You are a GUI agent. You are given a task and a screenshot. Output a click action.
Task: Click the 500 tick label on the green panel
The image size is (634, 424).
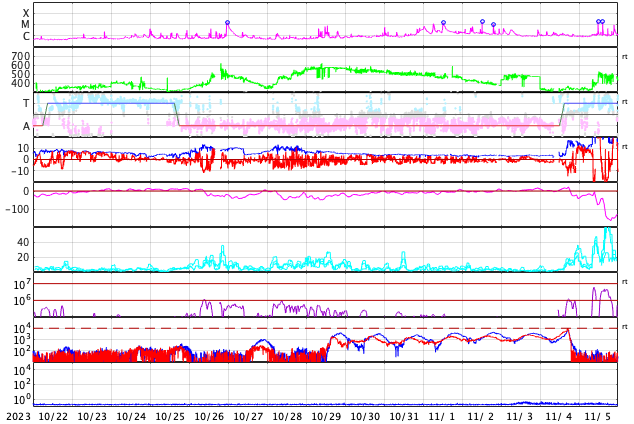[21, 74]
